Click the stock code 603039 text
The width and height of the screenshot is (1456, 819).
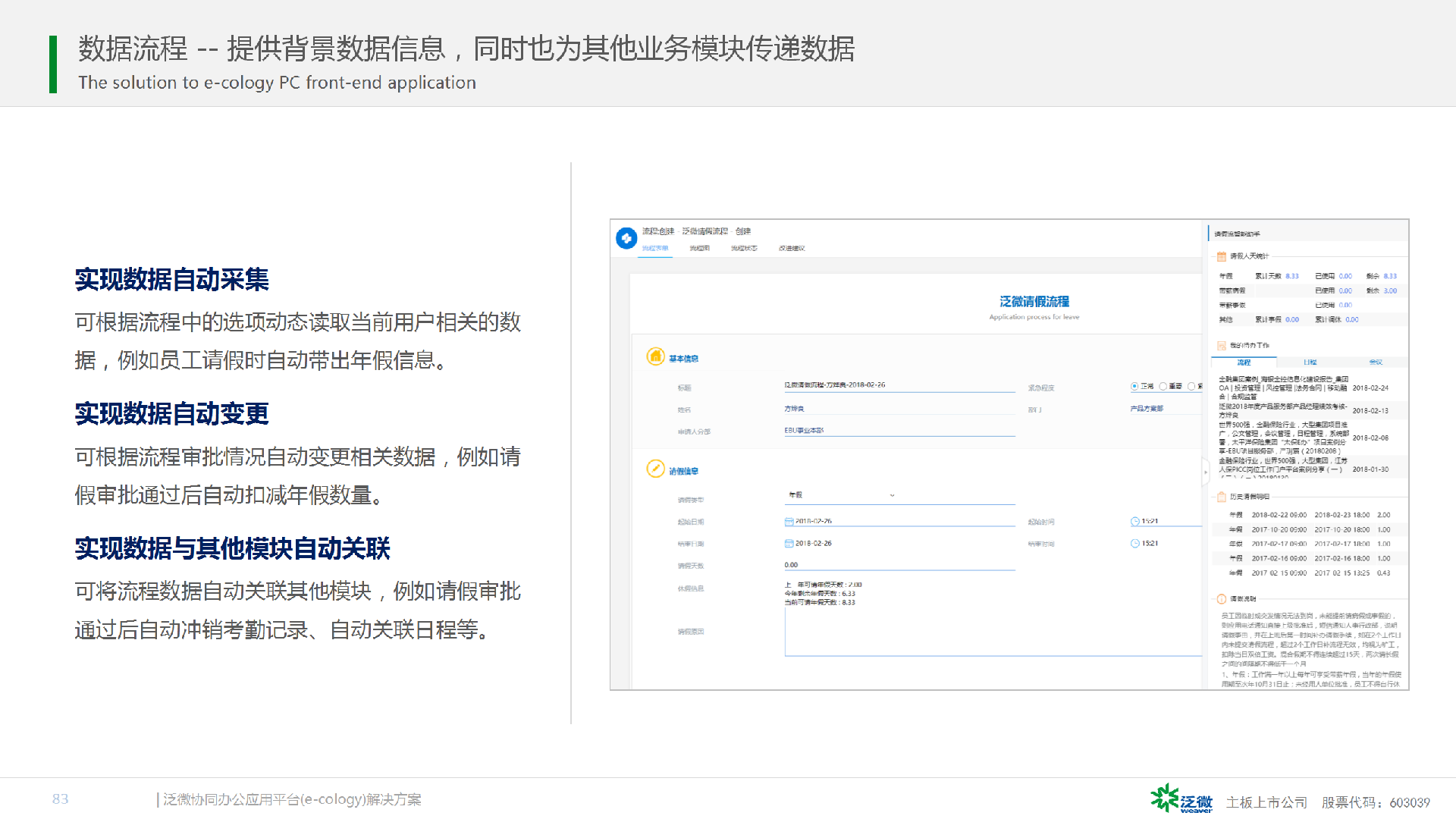[1410, 802]
